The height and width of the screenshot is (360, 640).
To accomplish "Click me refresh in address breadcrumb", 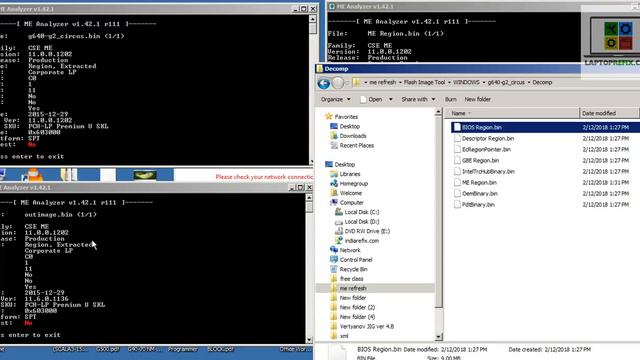I will (382, 82).
